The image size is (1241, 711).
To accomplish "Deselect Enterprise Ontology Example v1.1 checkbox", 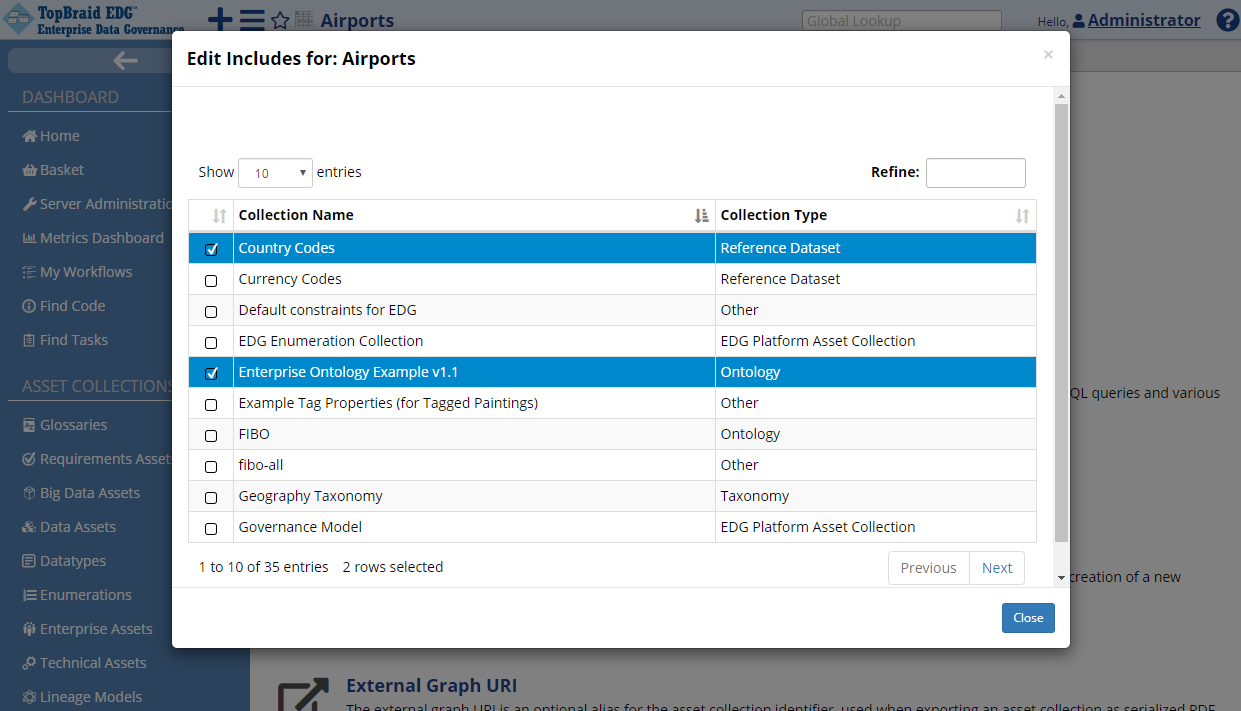I will point(210,372).
